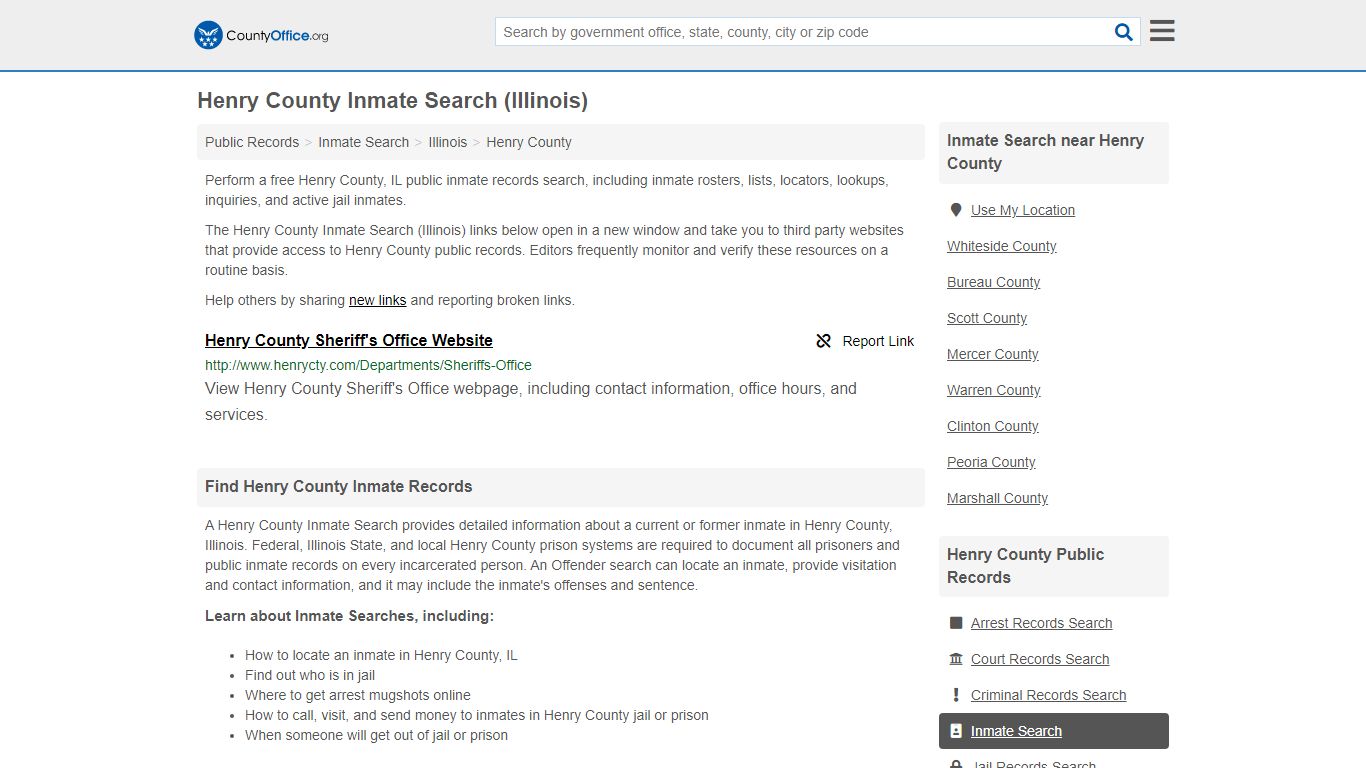Click 'Inmate Search near Henry County' heading
Viewport: 1366px width, 768px height.
[1045, 152]
